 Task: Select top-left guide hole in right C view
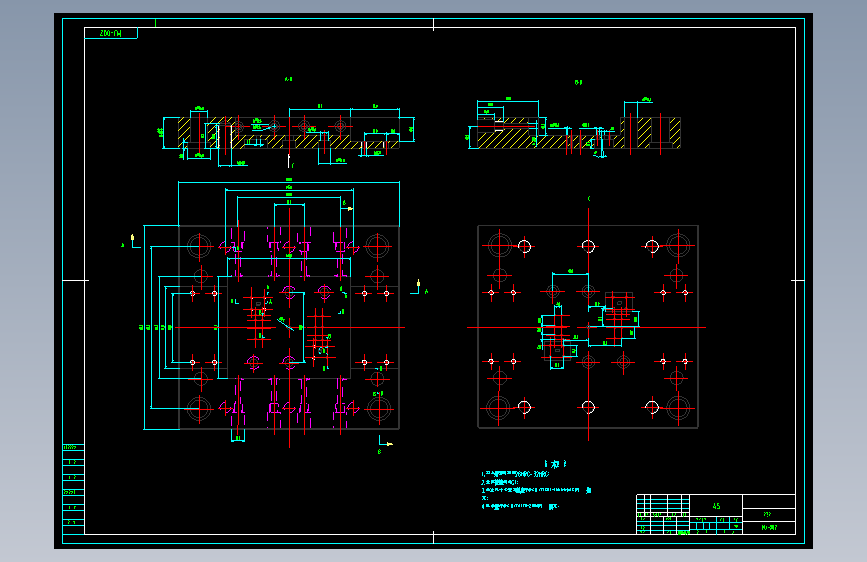[499, 244]
